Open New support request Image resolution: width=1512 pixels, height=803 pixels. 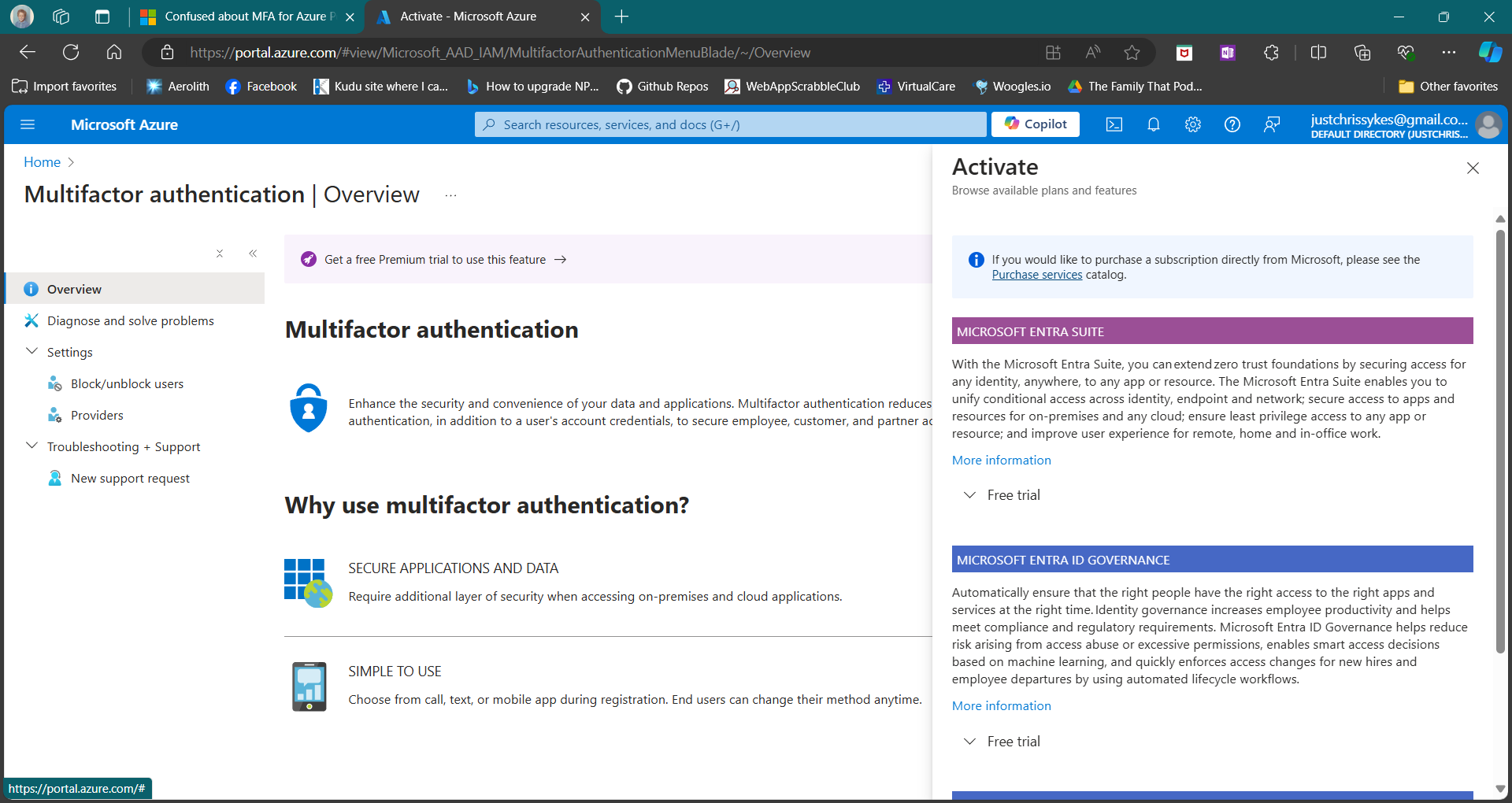[x=130, y=478]
